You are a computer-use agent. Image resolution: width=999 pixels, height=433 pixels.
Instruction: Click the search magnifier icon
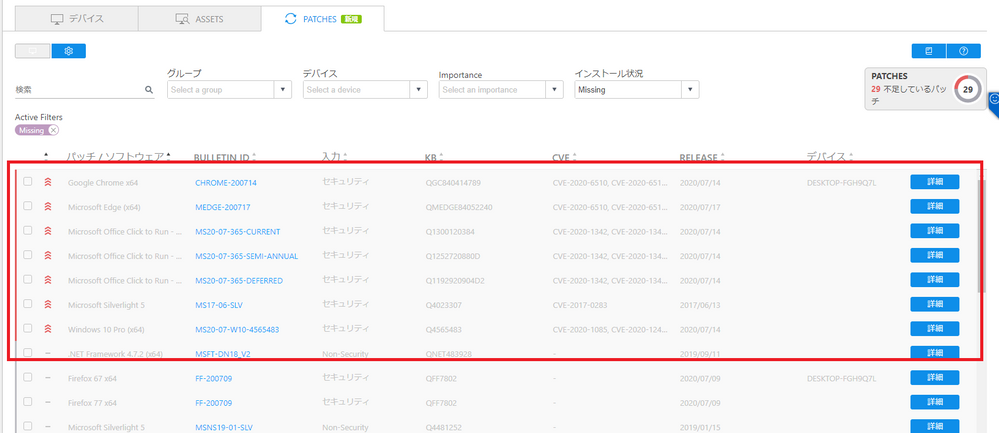[149, 90]
